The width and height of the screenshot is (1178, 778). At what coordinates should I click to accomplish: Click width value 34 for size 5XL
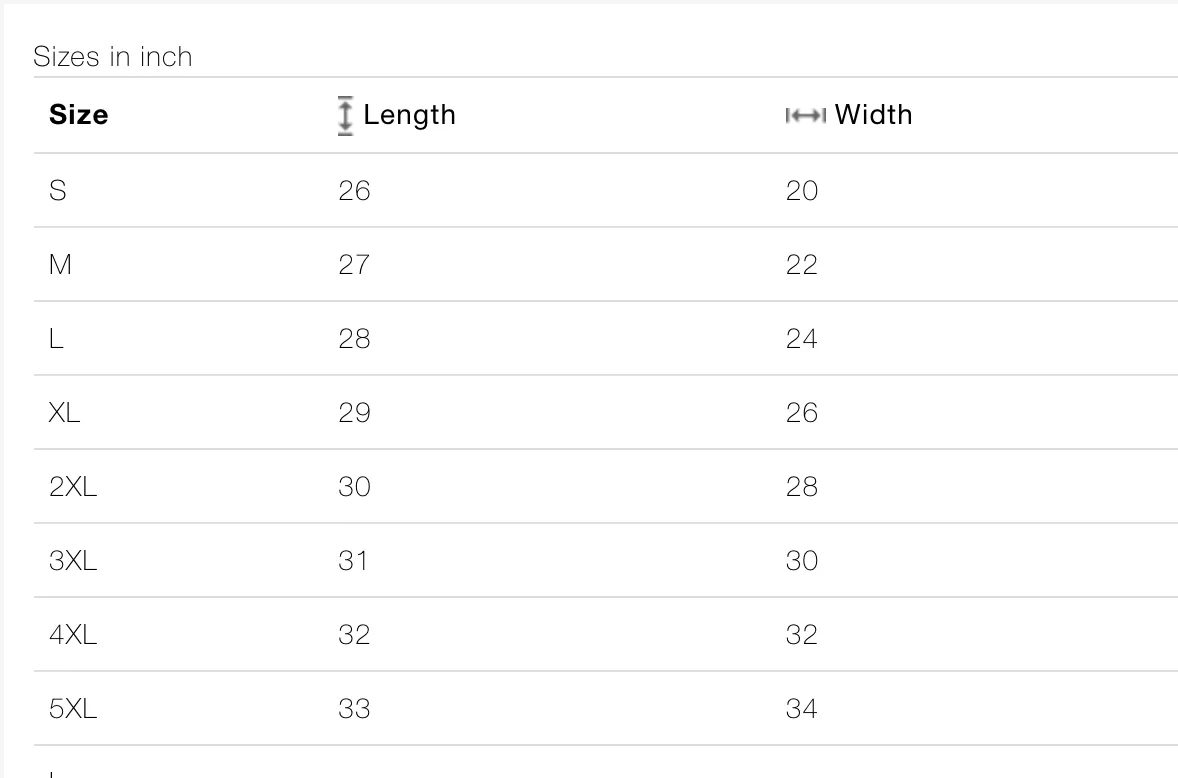pos(802,708)
